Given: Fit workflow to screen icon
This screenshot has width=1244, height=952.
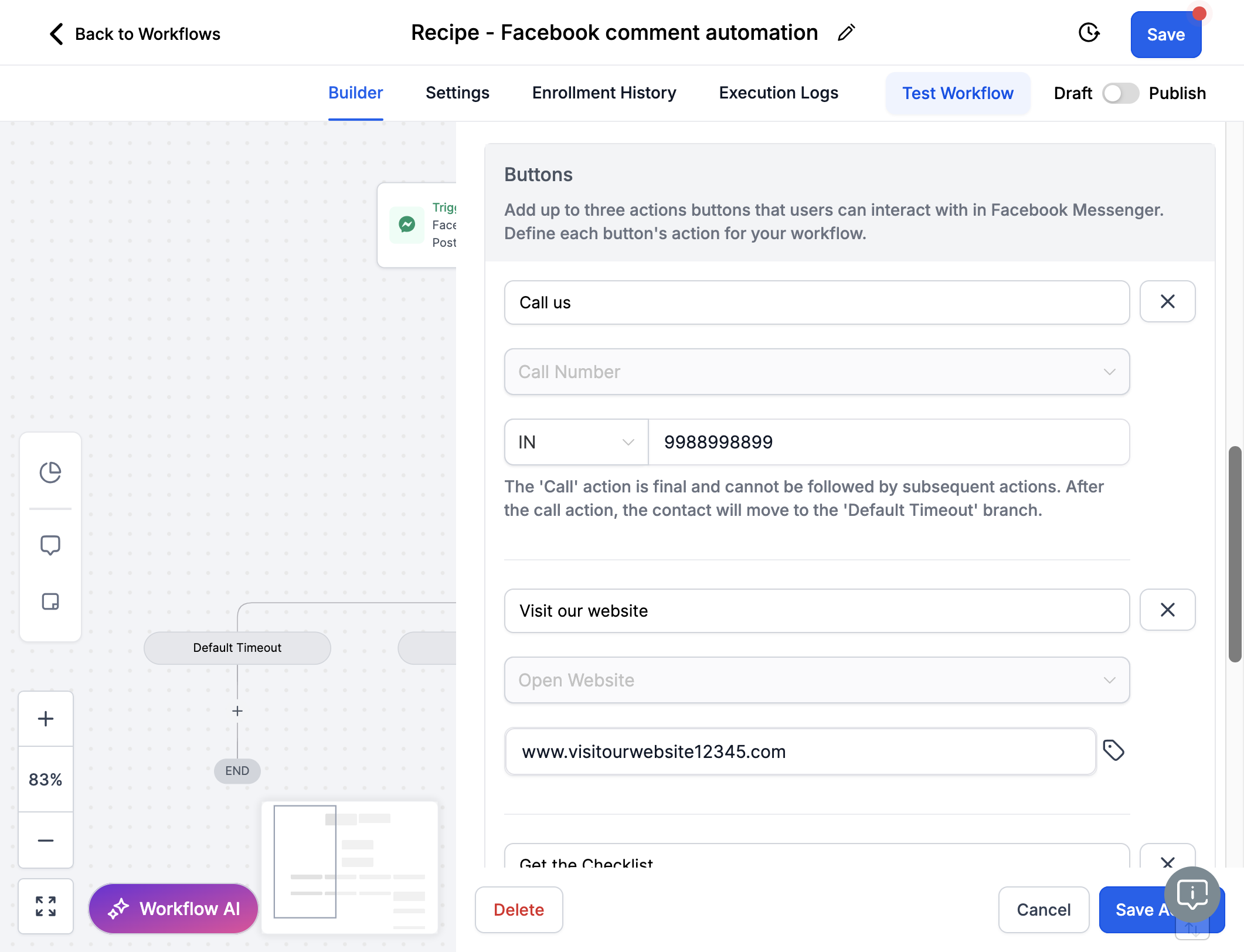Looking at the screenshot, I should (x=46, y=906).
